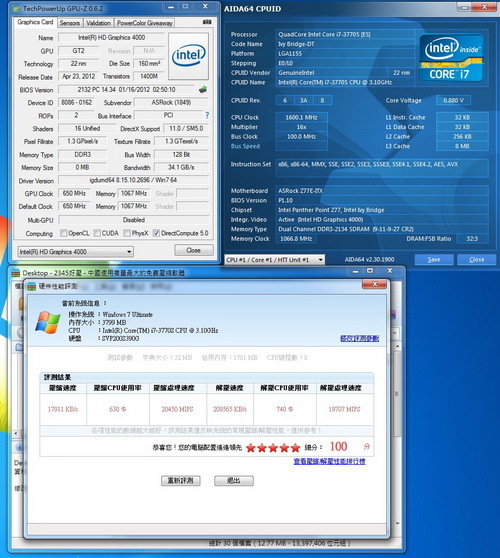The image size is (500, 558).
Task: Open the Intel HD Graphics 4000 dropdown
Action: [75, 252]
